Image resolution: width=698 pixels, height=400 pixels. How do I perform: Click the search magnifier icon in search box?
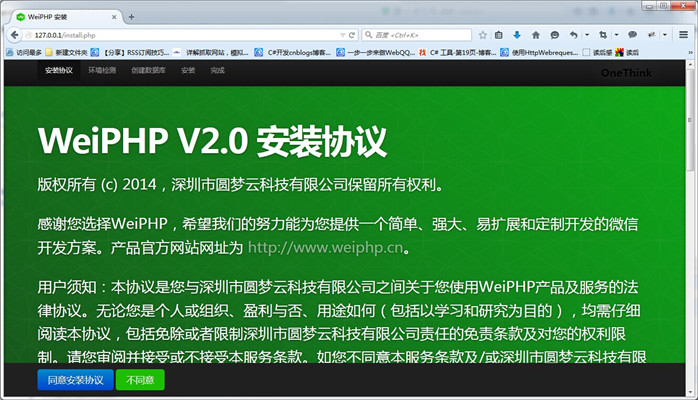pos(369,35)
